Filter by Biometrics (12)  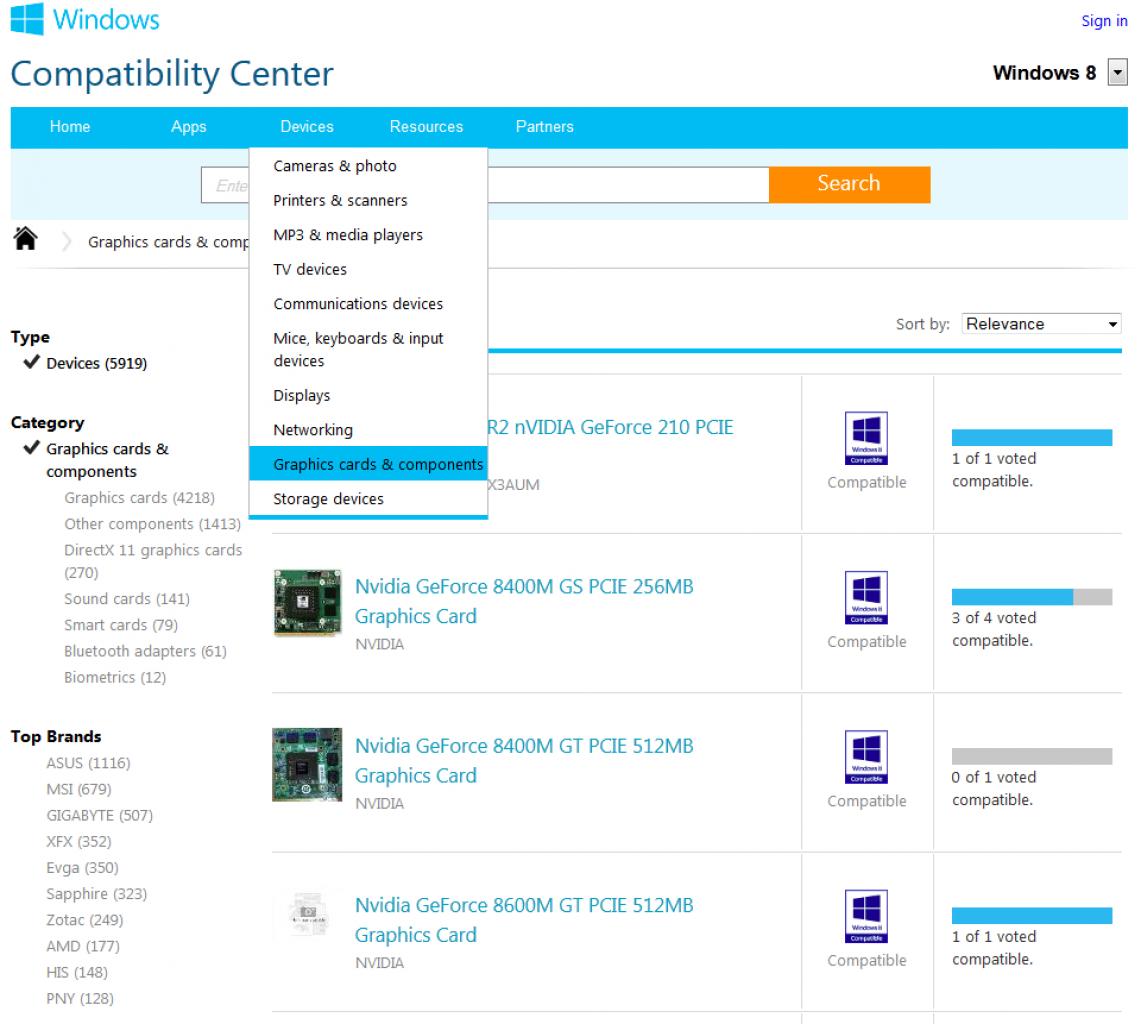coord(115,678)
